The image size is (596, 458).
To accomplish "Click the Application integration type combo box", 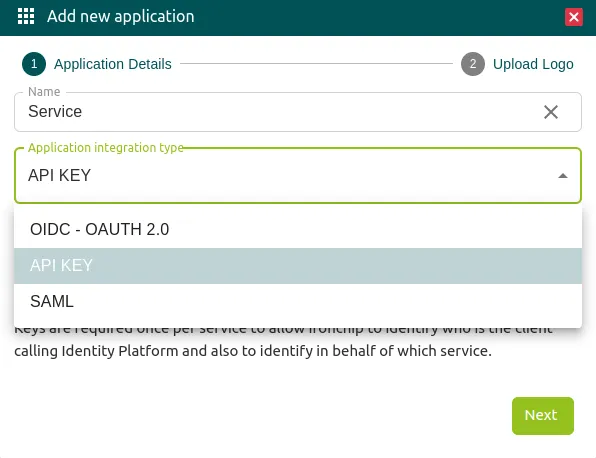I will pyautogui.click(x=298, y=176).
